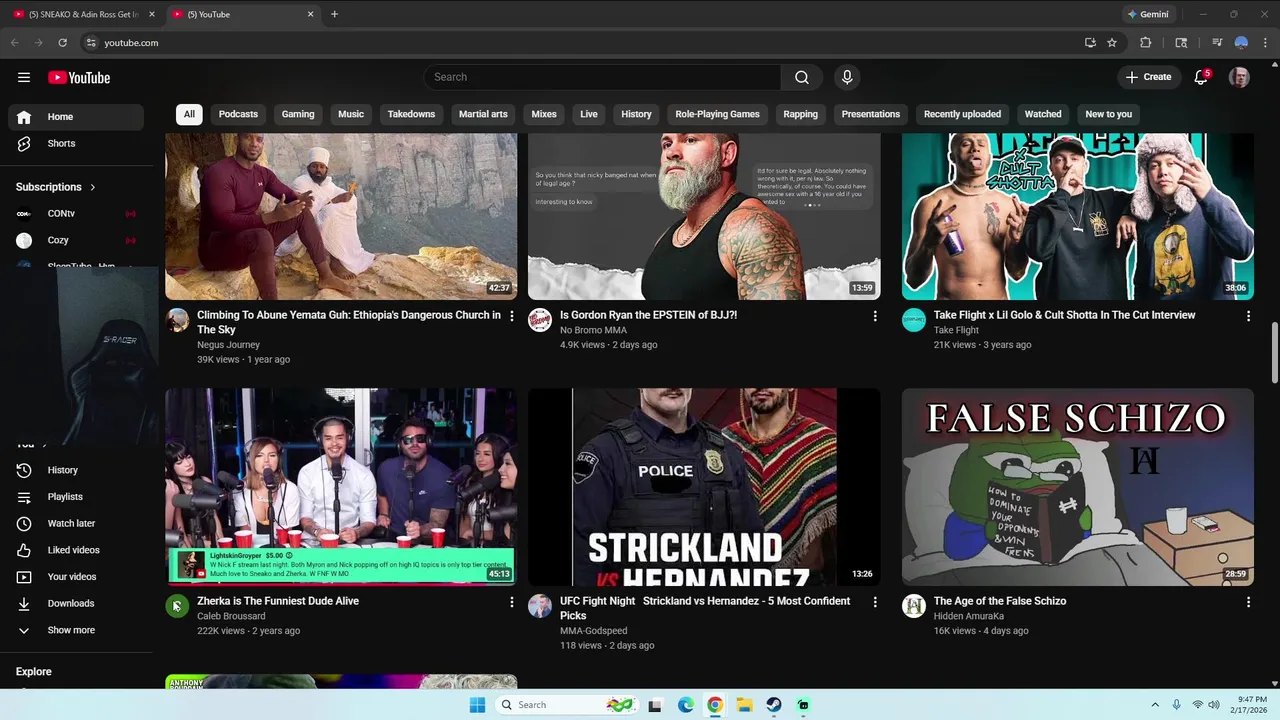Select the Presentations filter chip
This screenshot has width=1280, height=720.
point(871,114)
